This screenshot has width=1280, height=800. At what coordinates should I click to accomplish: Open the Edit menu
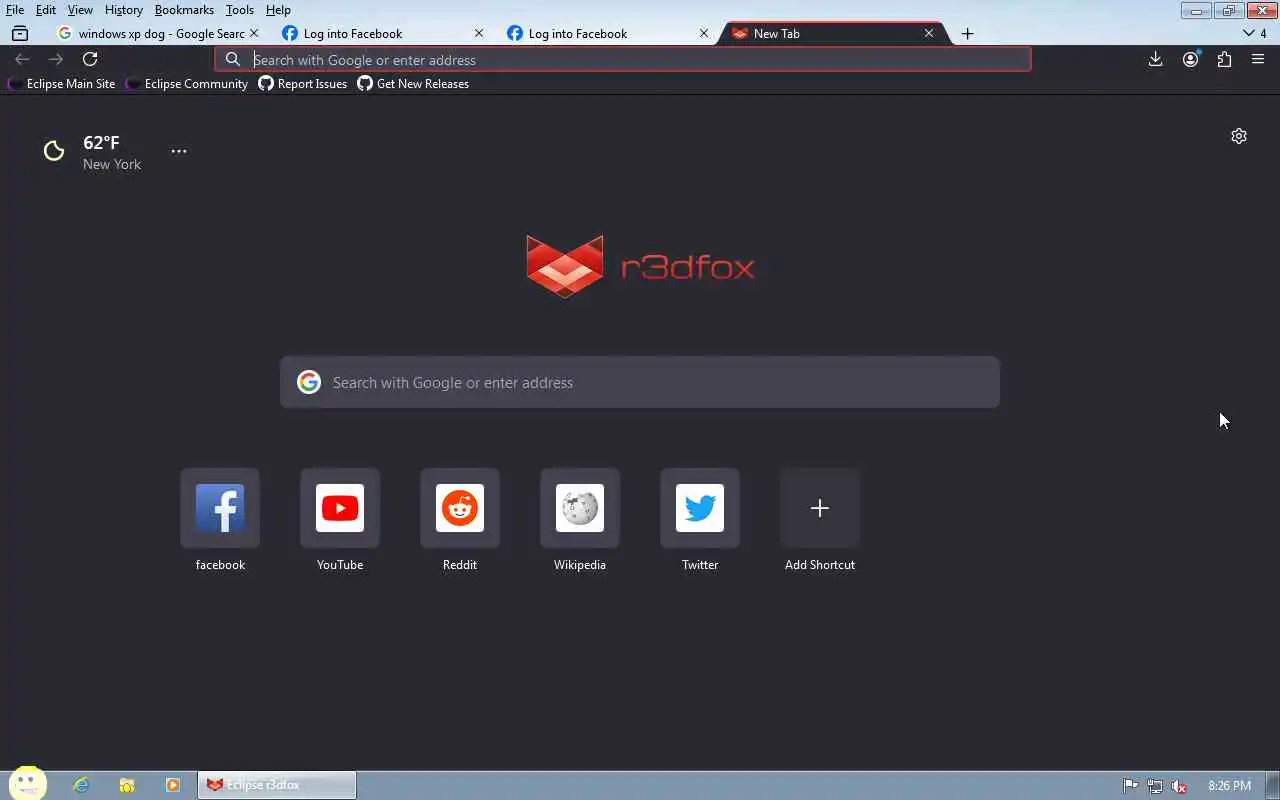tap(46, 10)
